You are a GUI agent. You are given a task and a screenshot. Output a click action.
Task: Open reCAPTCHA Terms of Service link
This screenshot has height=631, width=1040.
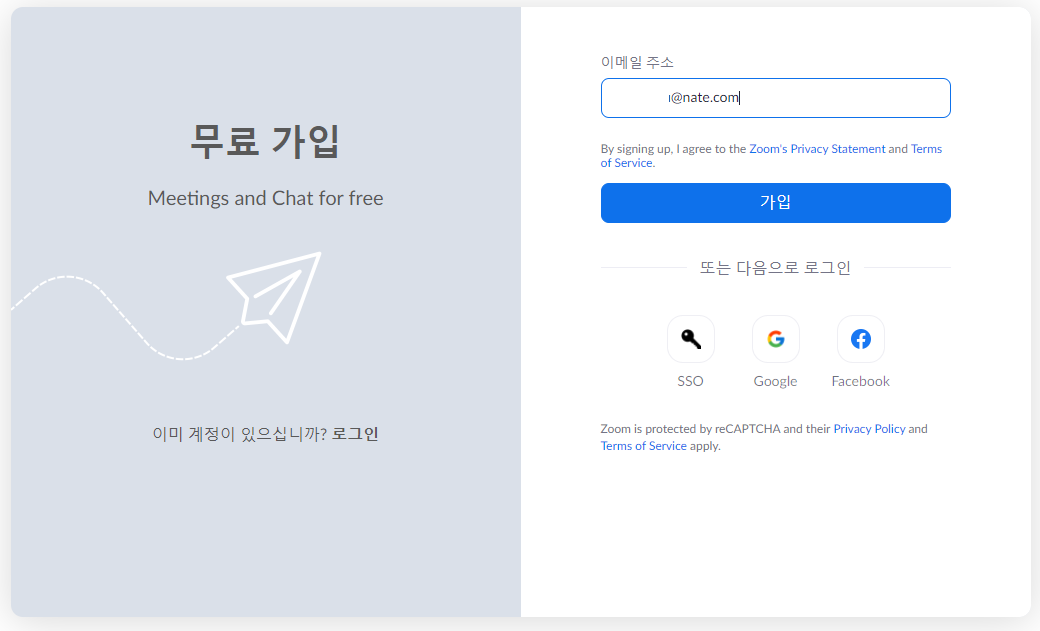pos(643,446)
